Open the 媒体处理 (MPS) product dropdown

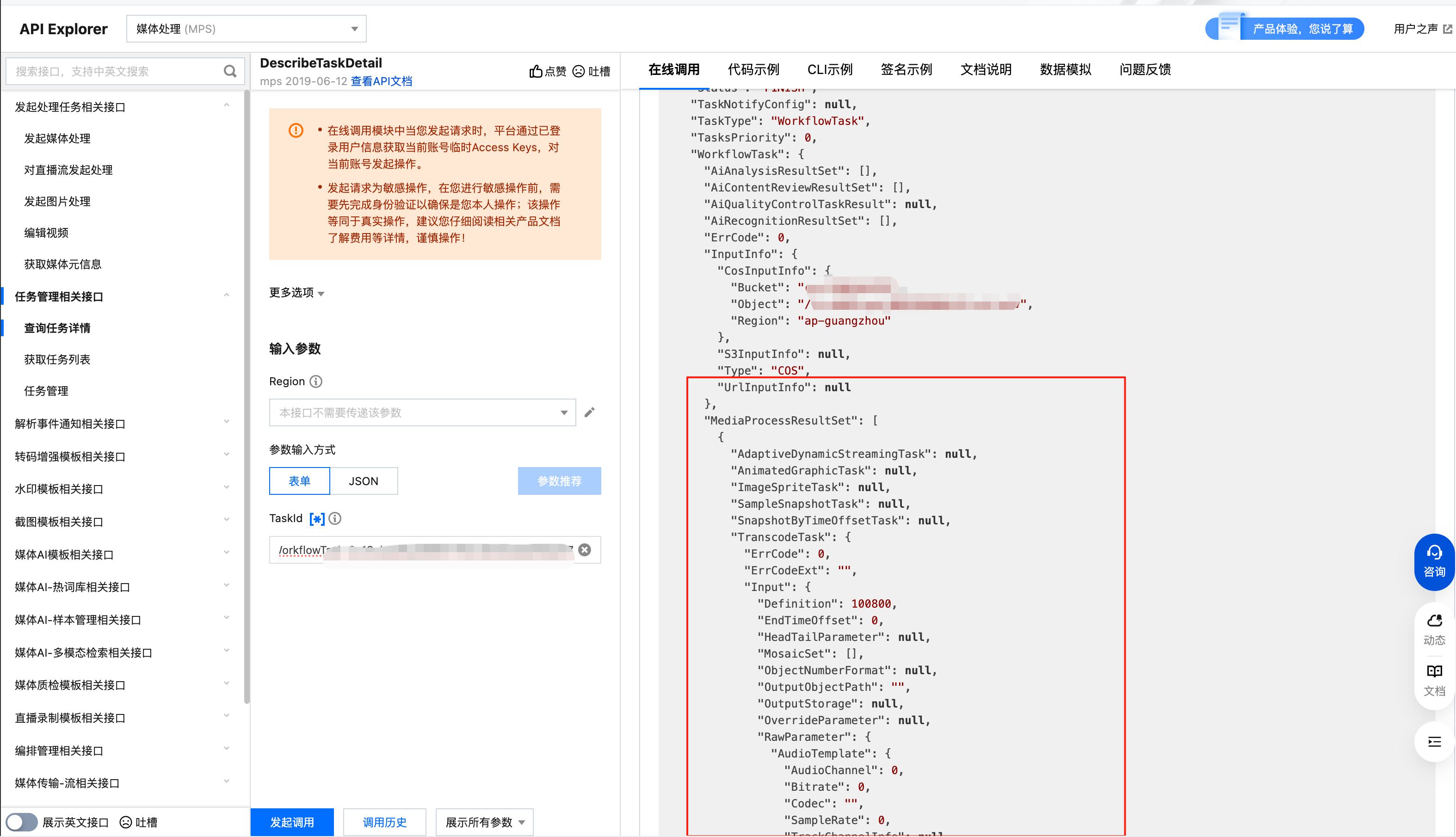246,29
